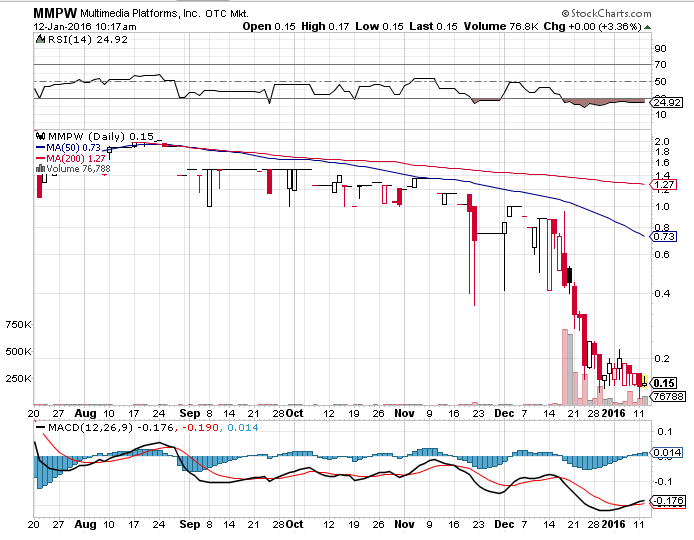Click the 50 midline label on the RSI axis
Viewport: 694px width, 540px height.
tap(660, 81)
